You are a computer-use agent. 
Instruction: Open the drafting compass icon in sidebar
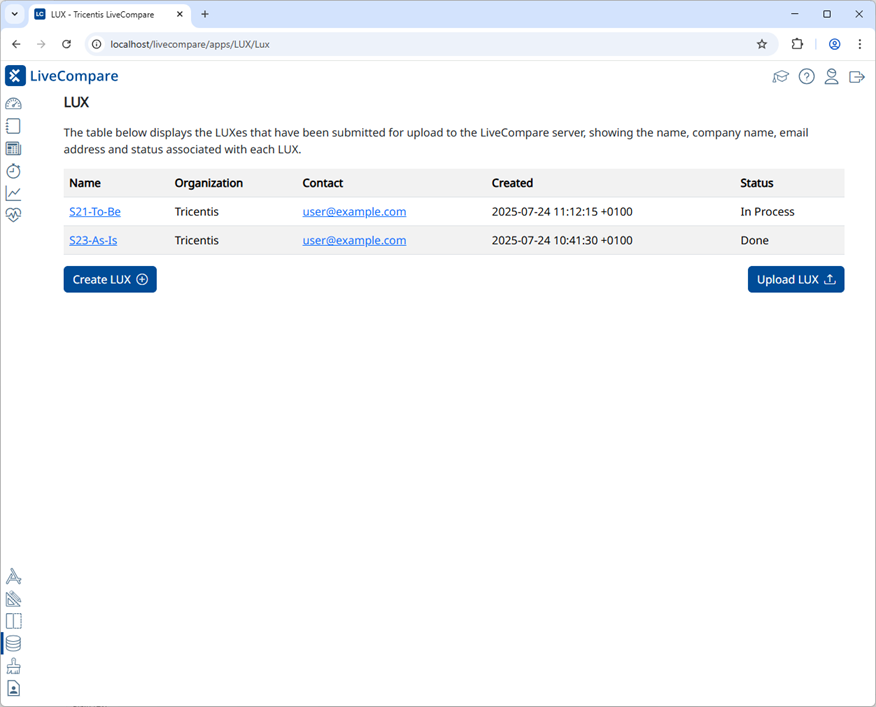tap(13, 577)
